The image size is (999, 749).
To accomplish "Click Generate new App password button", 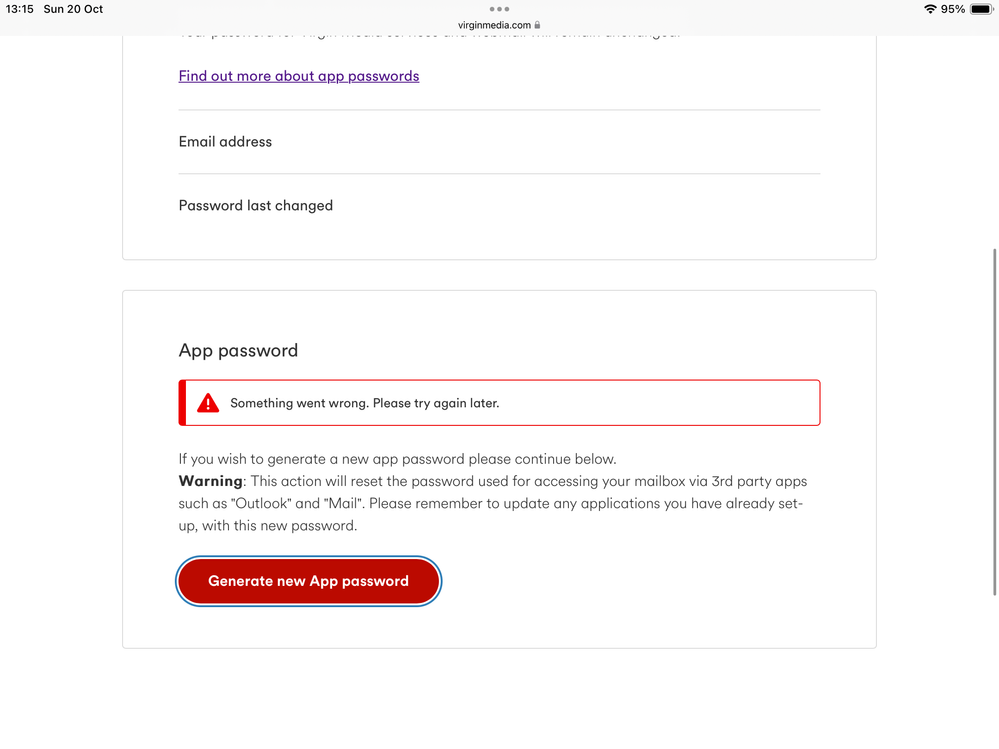I will click(x=308, y=581).
